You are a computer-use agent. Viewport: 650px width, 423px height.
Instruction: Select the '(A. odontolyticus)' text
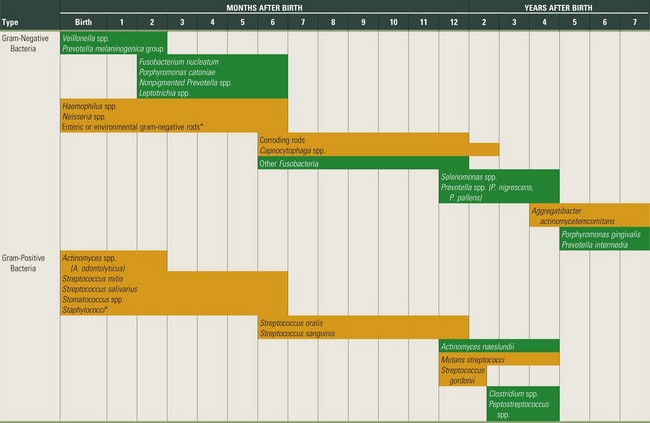(98, 268)
